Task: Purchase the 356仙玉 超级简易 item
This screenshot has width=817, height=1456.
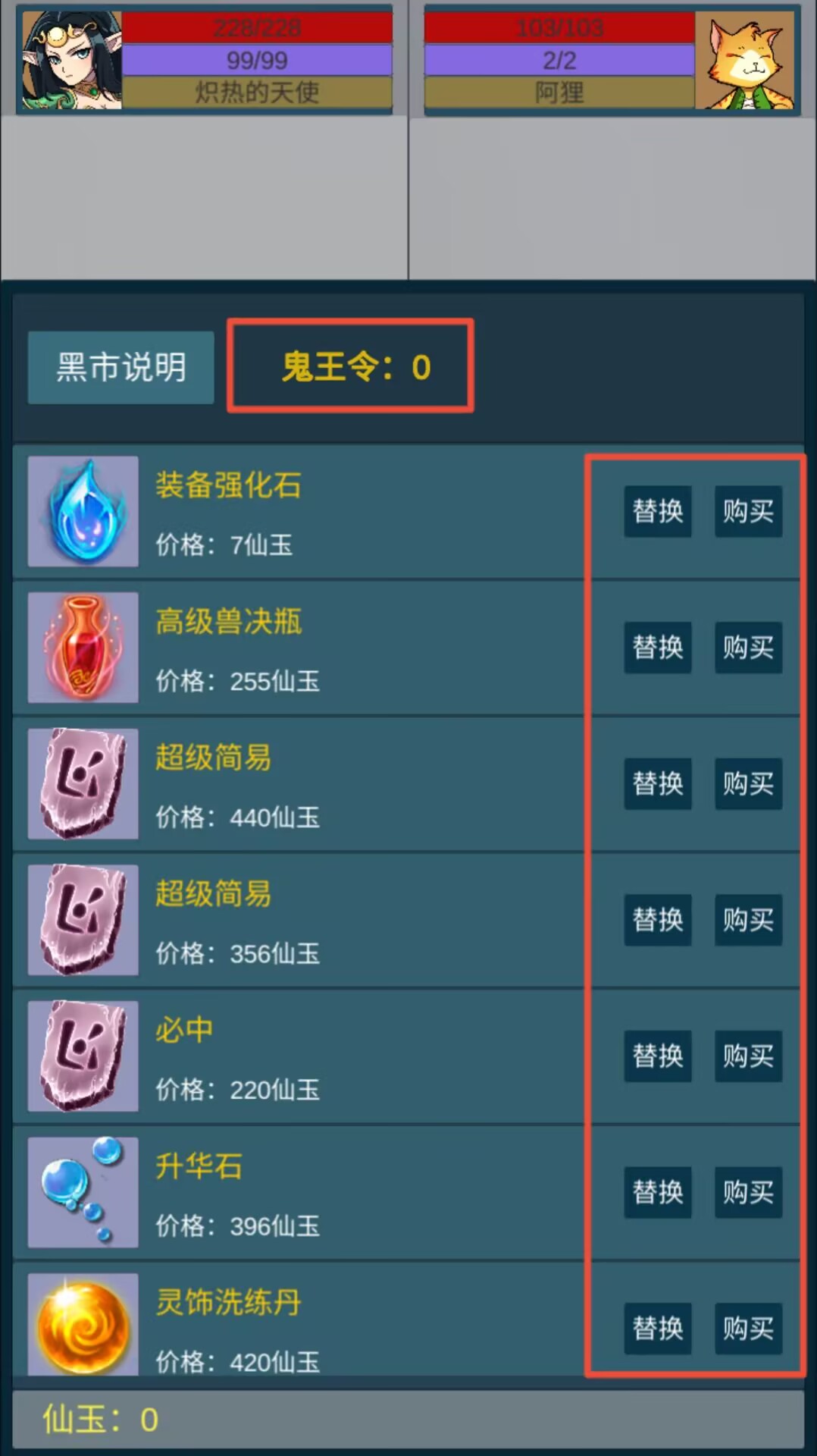Action: [748, 920]
